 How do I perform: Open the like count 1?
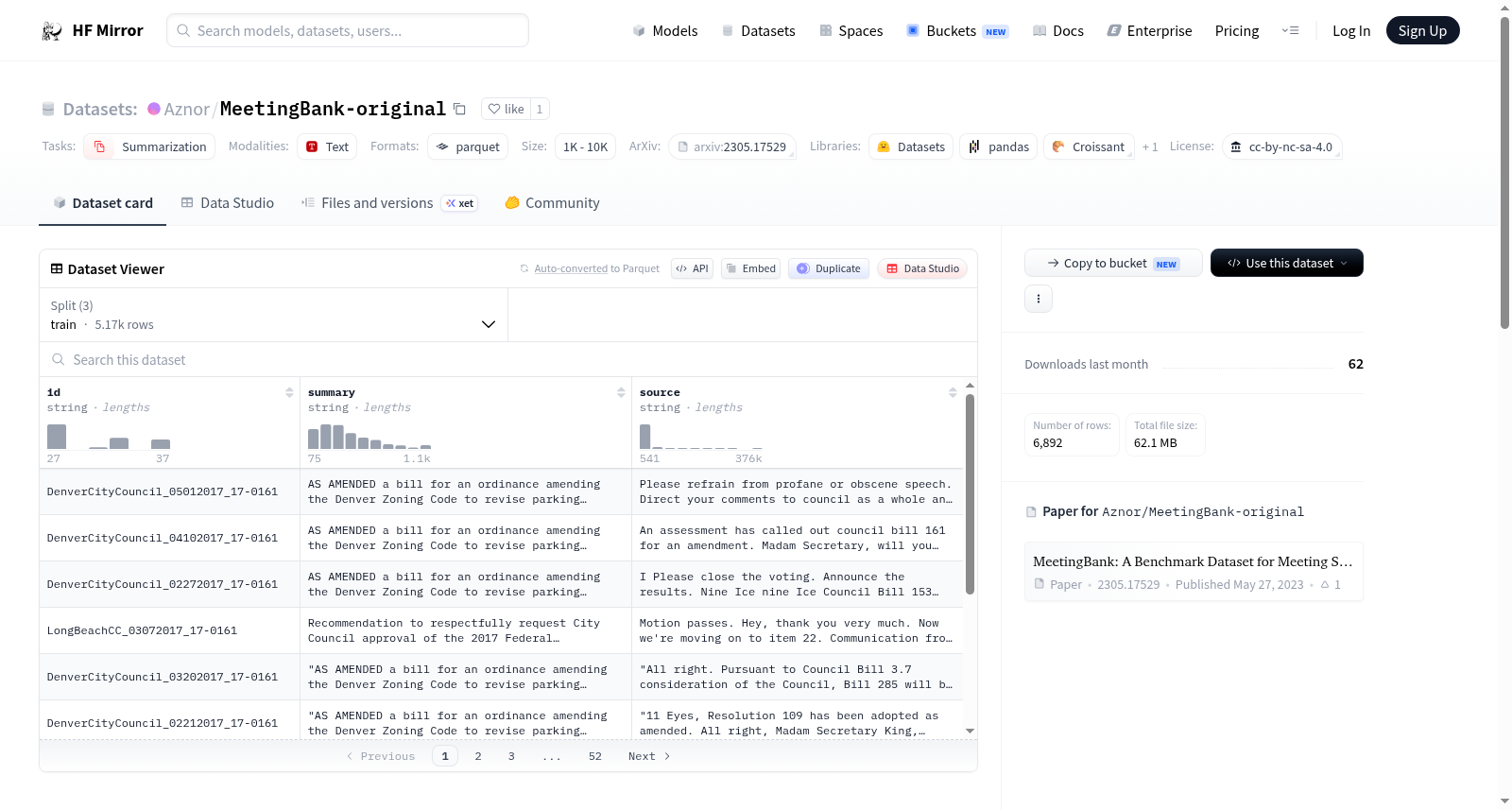coord(540,109)
